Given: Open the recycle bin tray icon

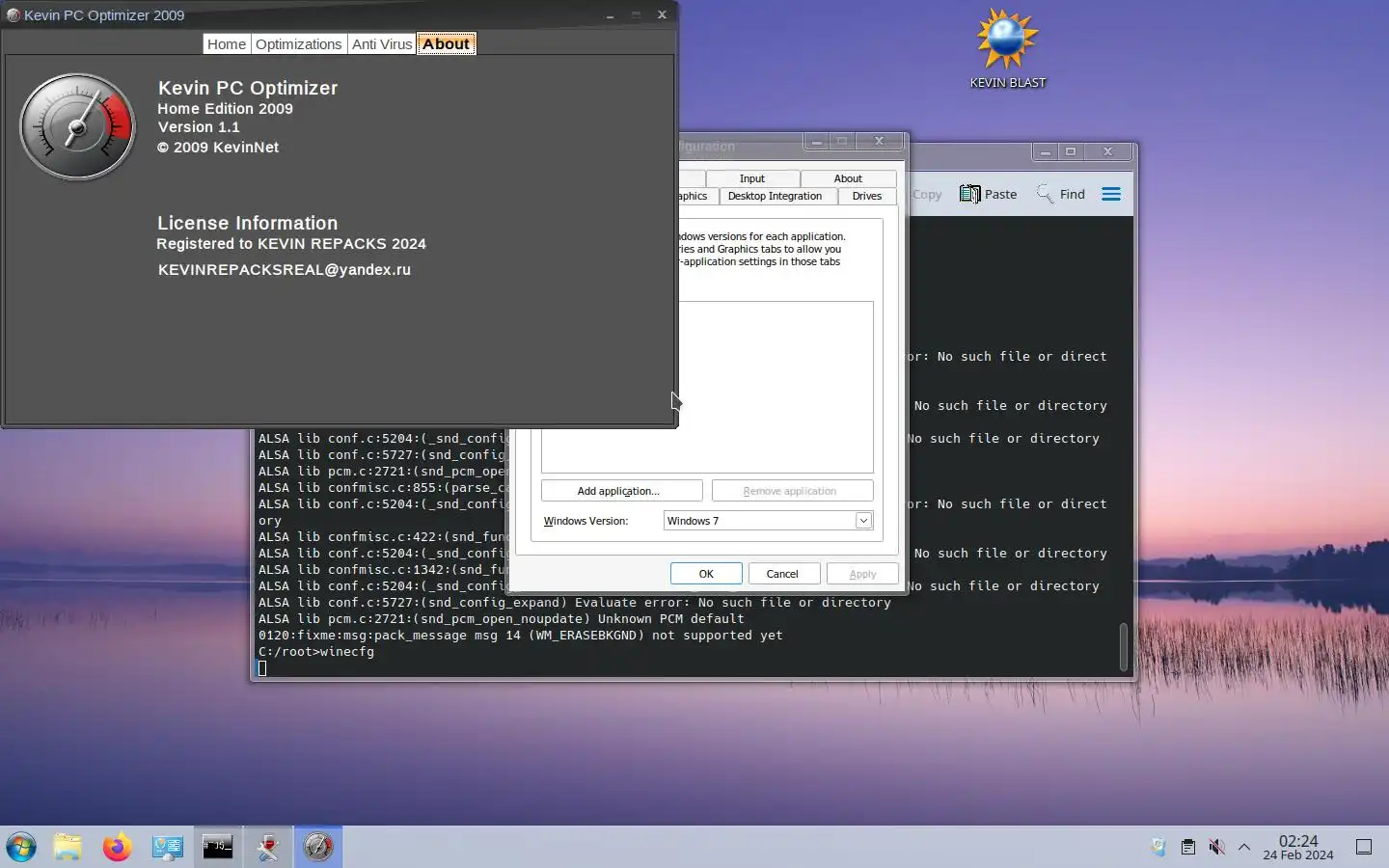Looking at the screenshot, I should tap(1158, 848).
